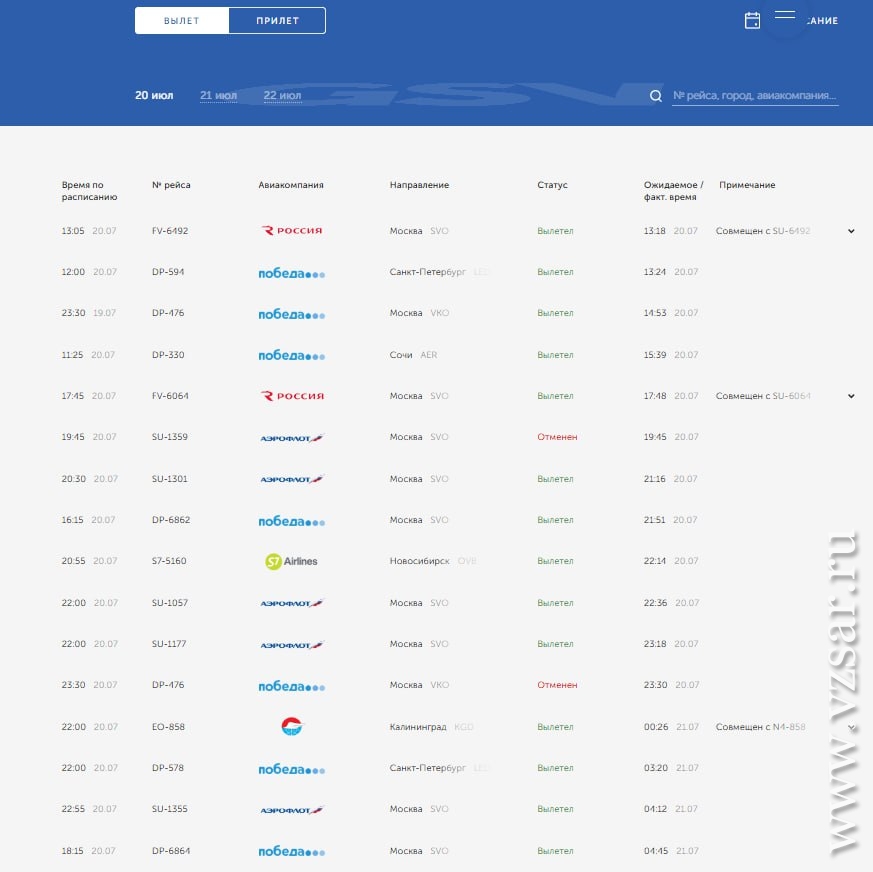
Task: Click flight number SU-1177
Action: [169, 644]
